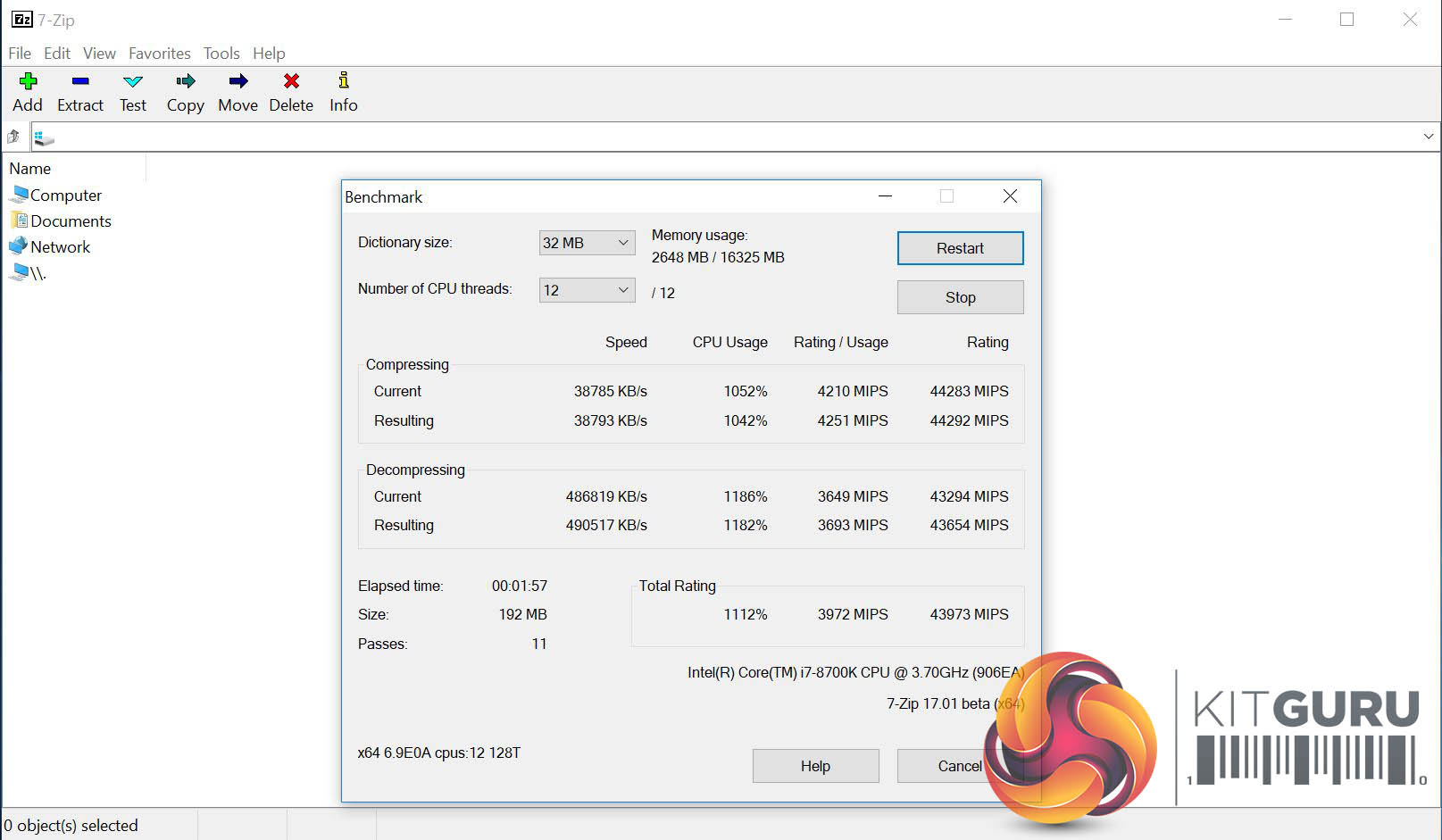Viewport: 1442px width, 840px height.
Task: Expand the address bar path dropdown arrow
Action: [1428, 137]
